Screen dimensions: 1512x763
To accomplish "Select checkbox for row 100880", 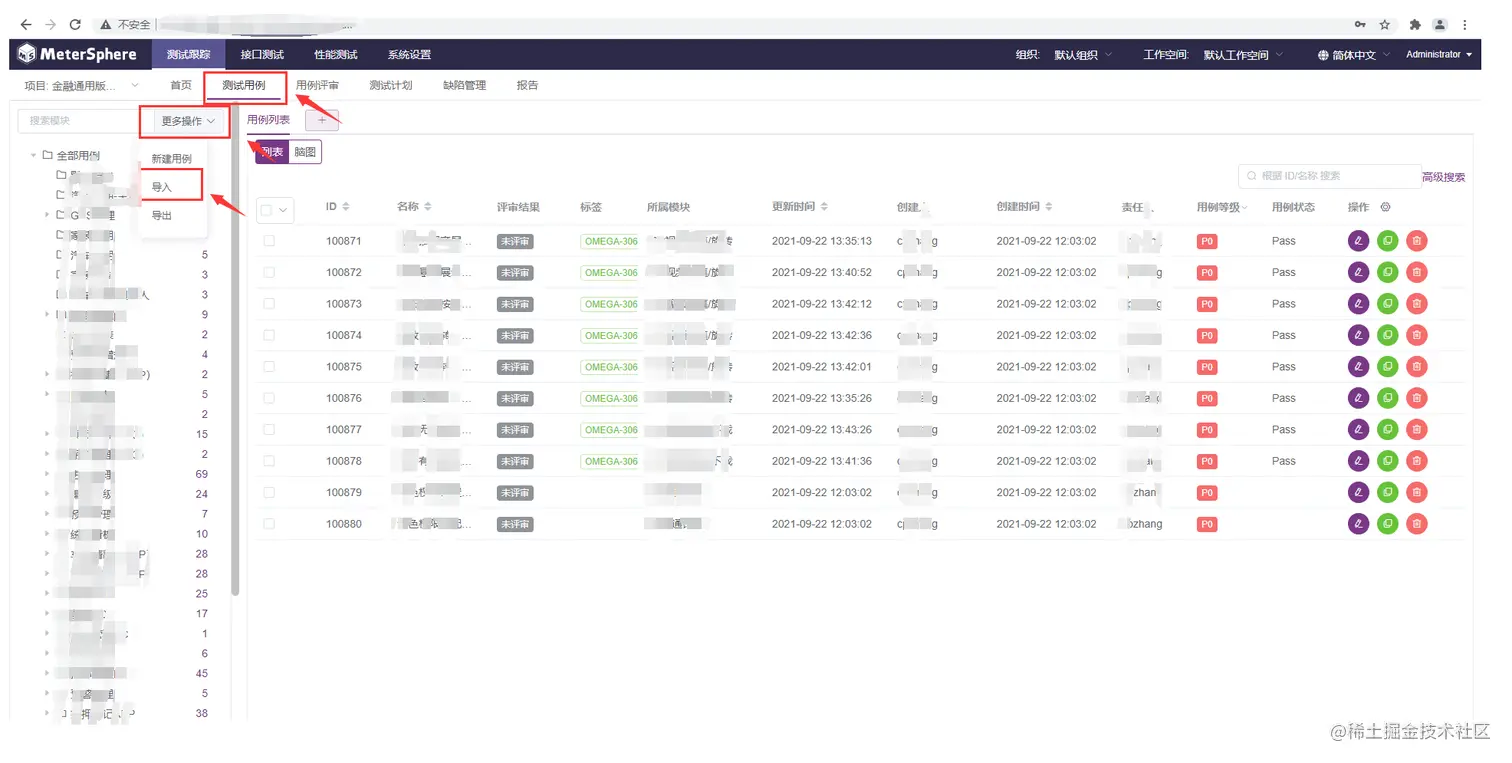I will (269, 524).
